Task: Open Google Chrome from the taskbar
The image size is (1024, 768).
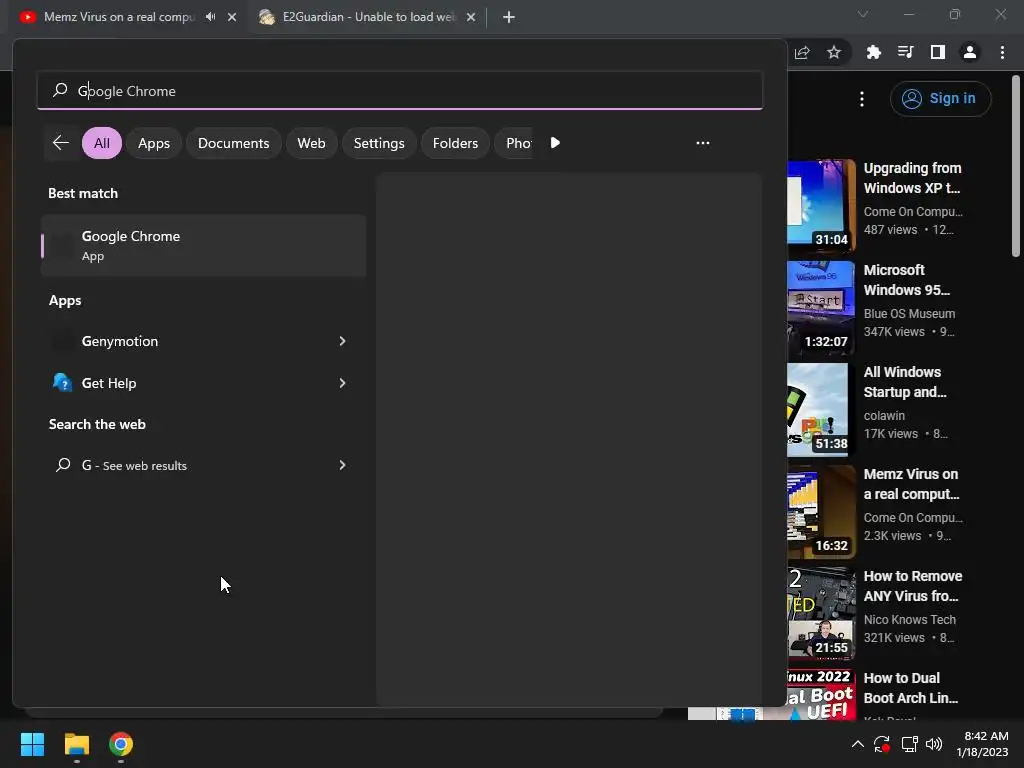Action: (x=121, y=744)
